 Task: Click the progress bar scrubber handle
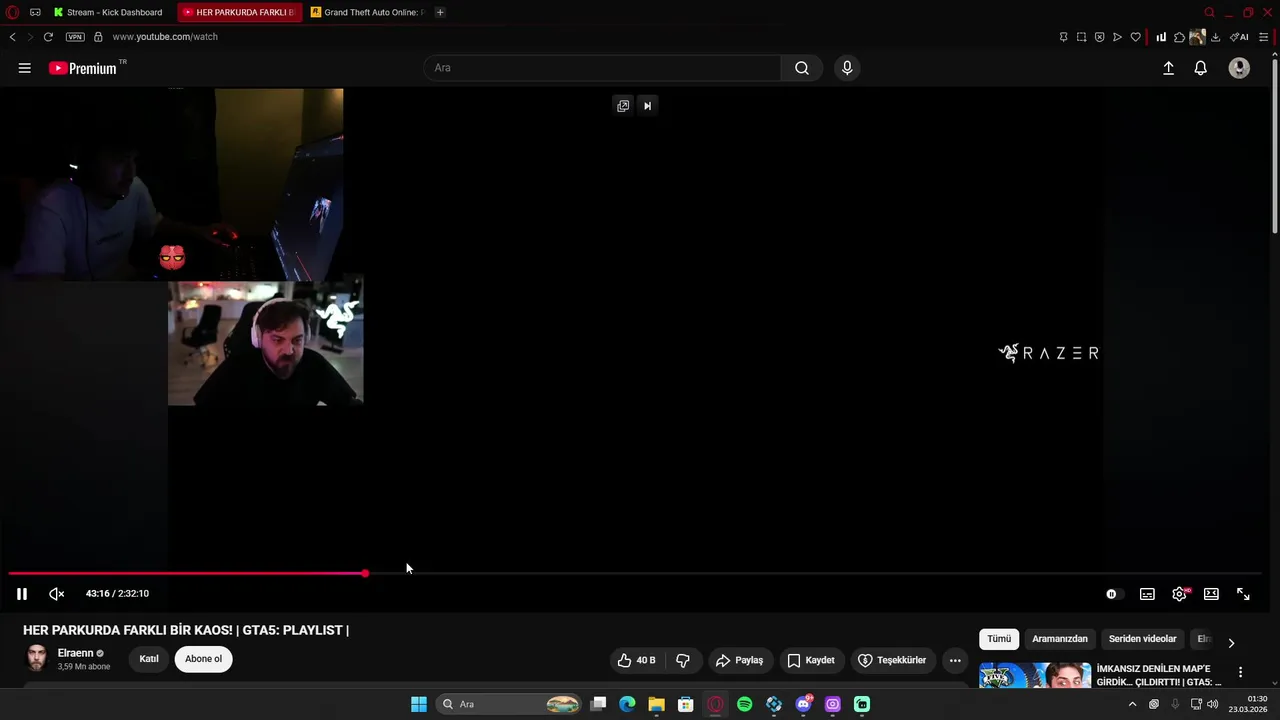[x=365, y=573]
